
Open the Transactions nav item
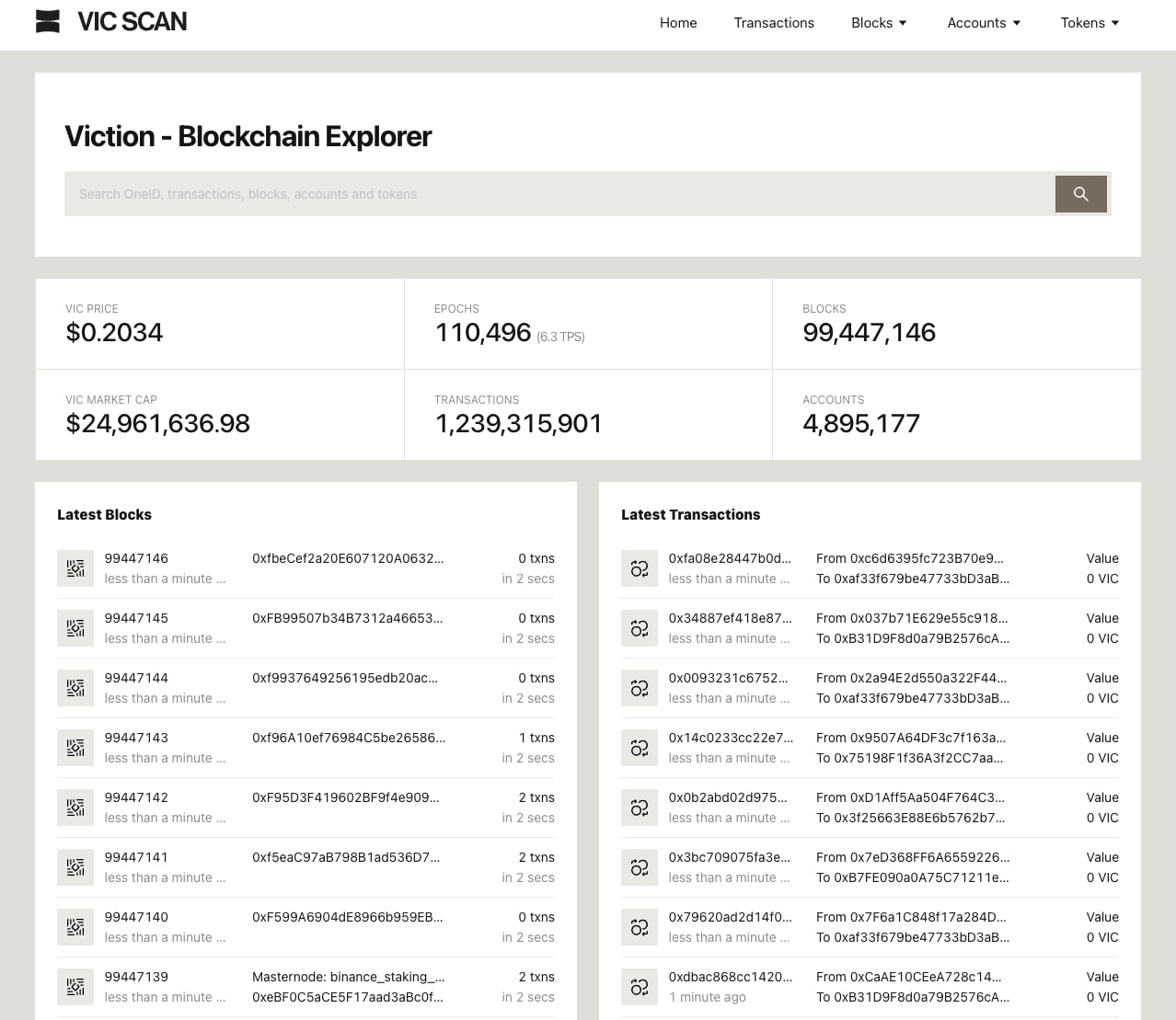click(x=774, y=23)
